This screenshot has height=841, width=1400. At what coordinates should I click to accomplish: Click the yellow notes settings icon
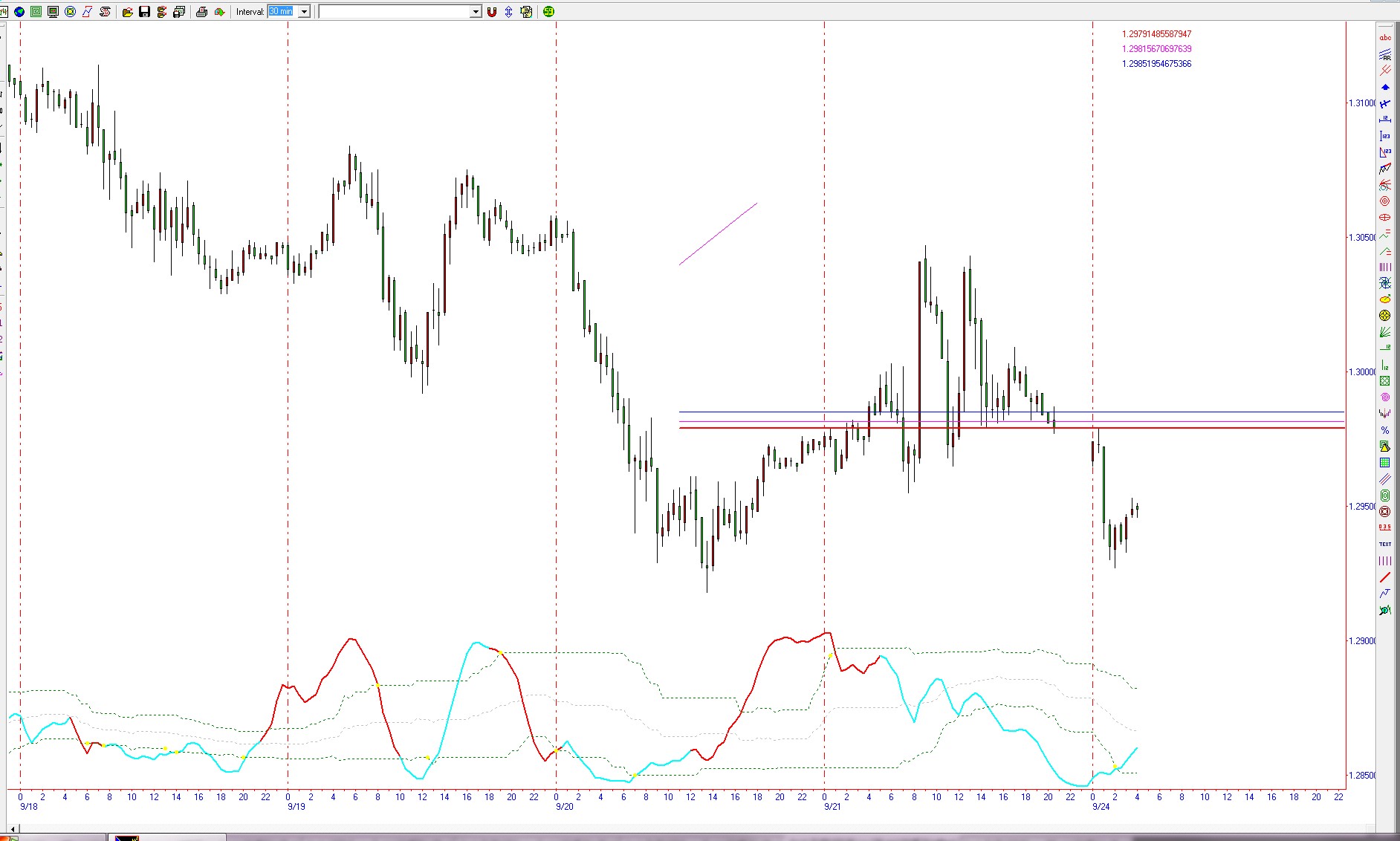526,12
